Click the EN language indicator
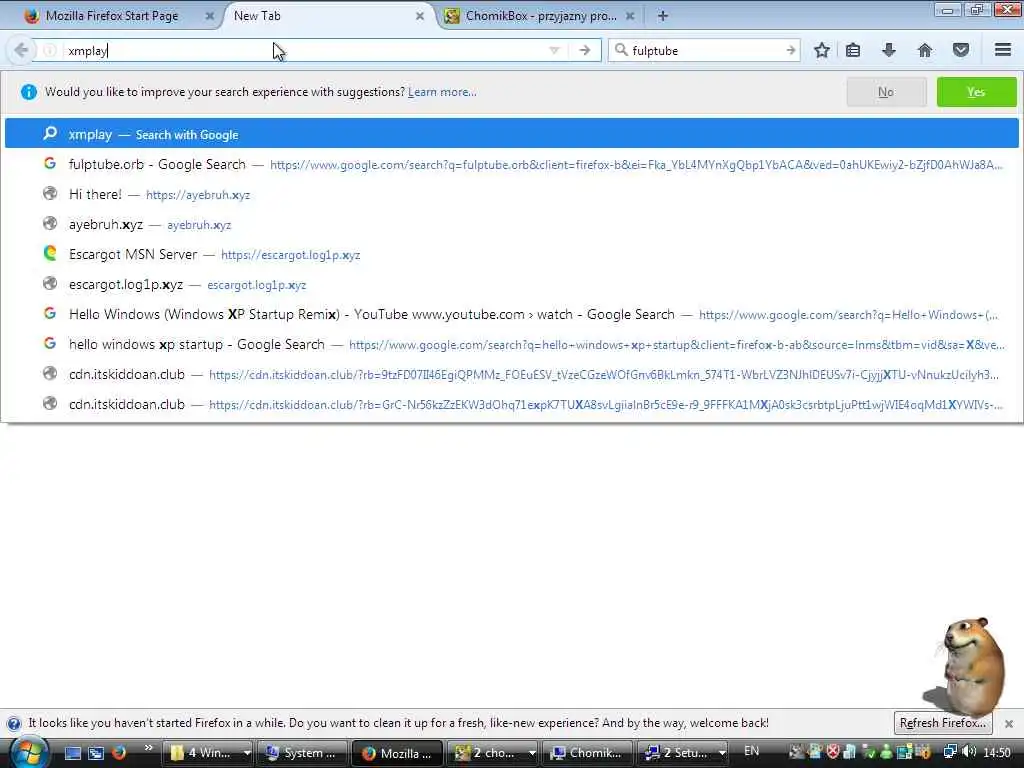 (752, 751)
